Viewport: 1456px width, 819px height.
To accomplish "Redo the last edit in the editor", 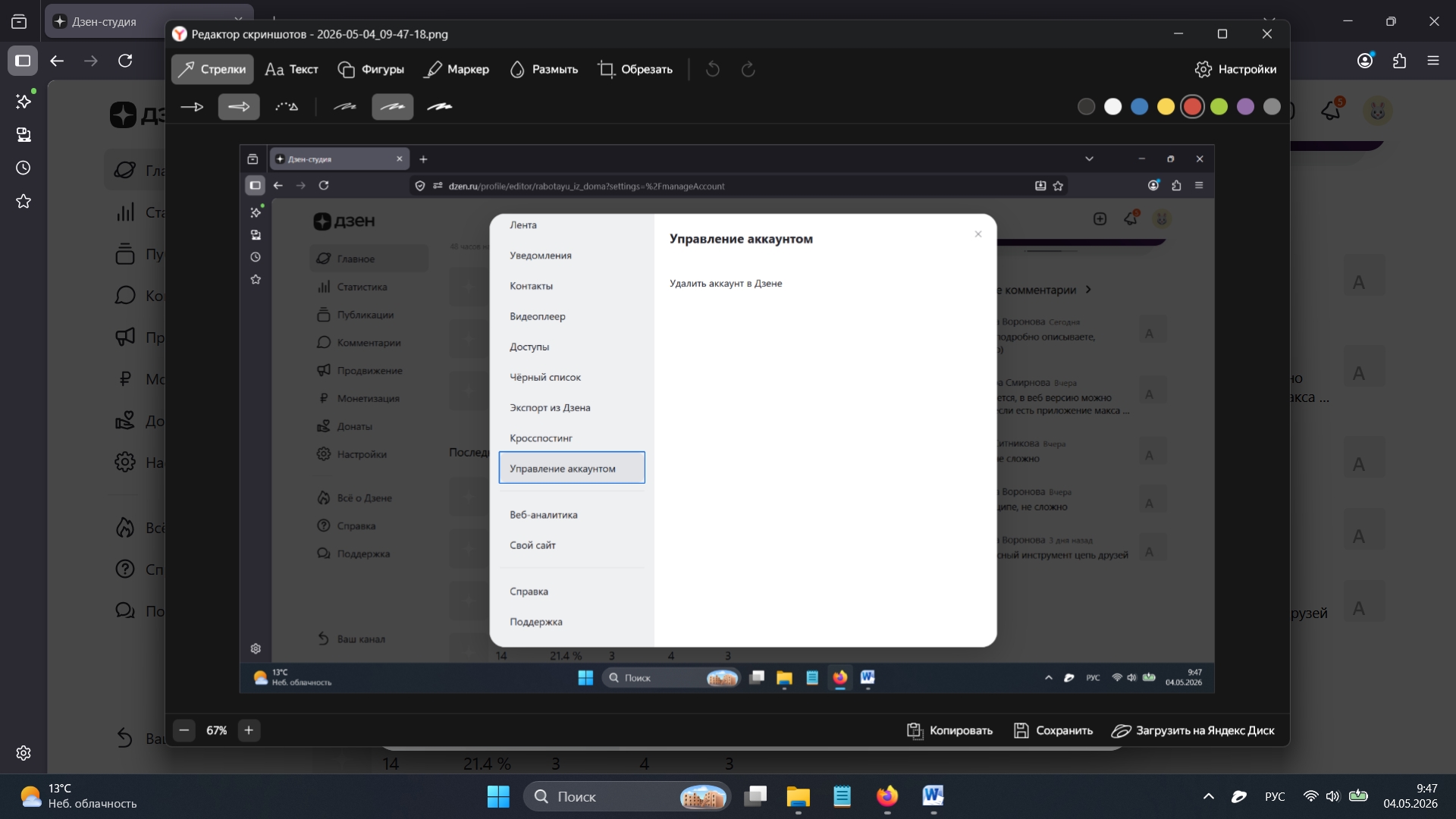I will 748,69.
